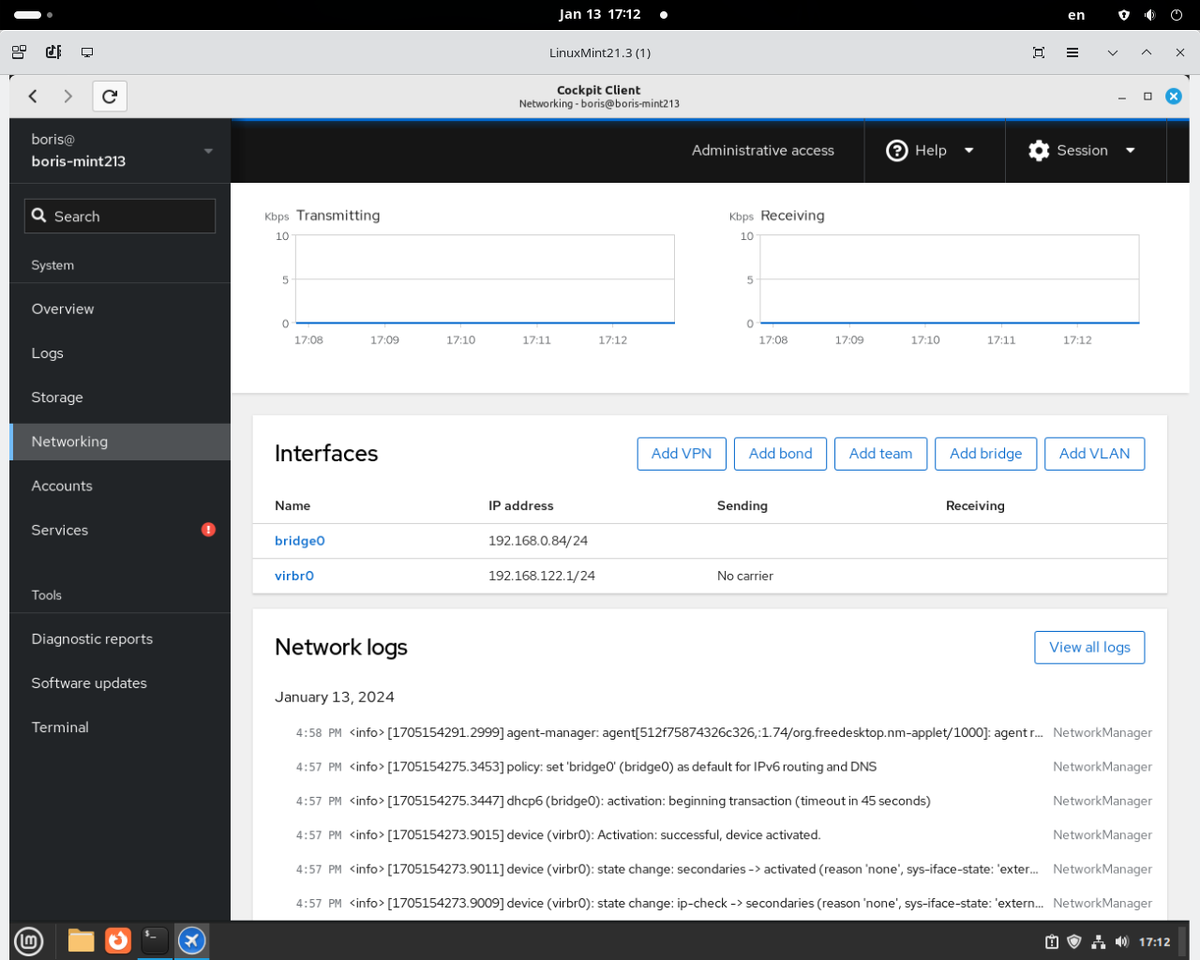This screenshot has width=1200, height=960.
Task: Expand the Session dropdown
Action: click(1129, 150)
